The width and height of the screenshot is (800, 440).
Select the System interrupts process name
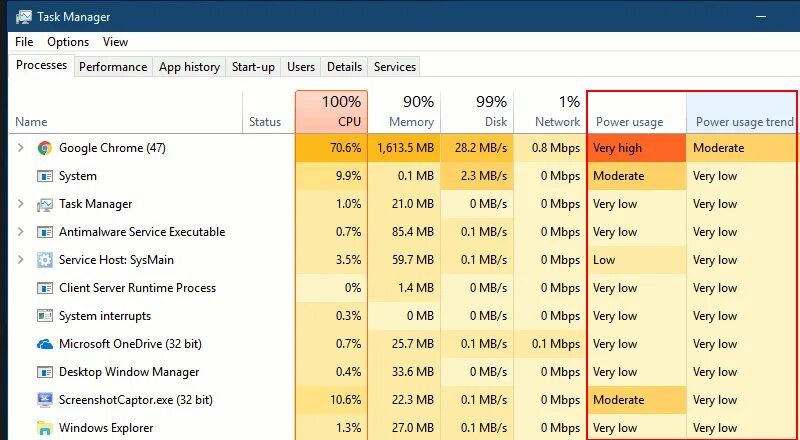pos(105,316)
